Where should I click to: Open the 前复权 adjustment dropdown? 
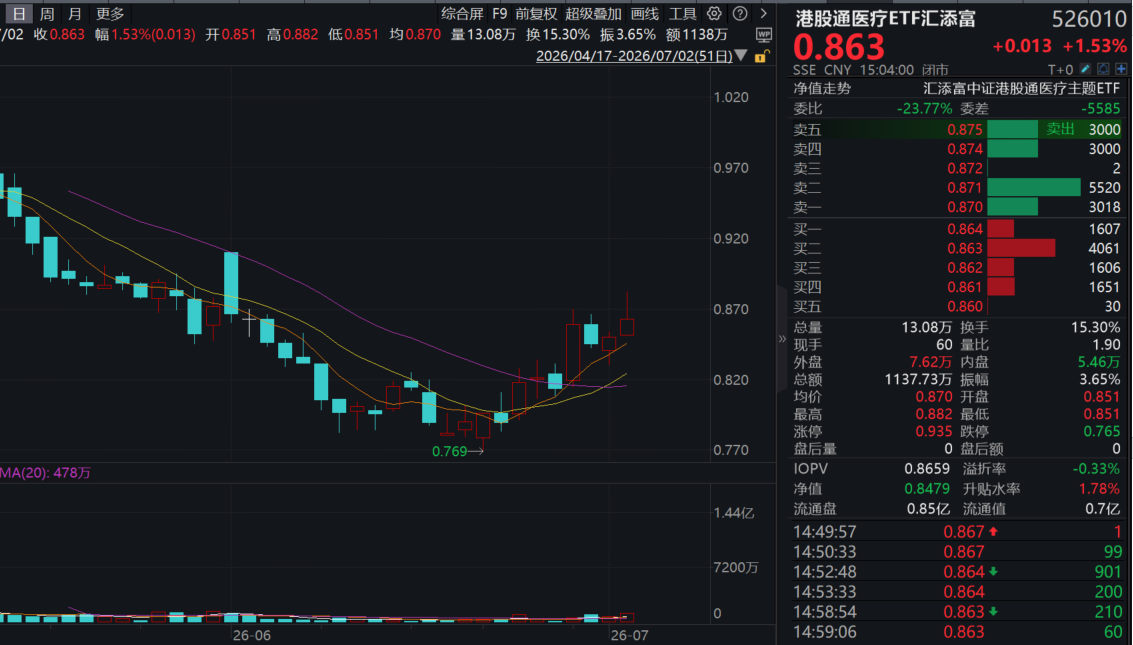535,14
